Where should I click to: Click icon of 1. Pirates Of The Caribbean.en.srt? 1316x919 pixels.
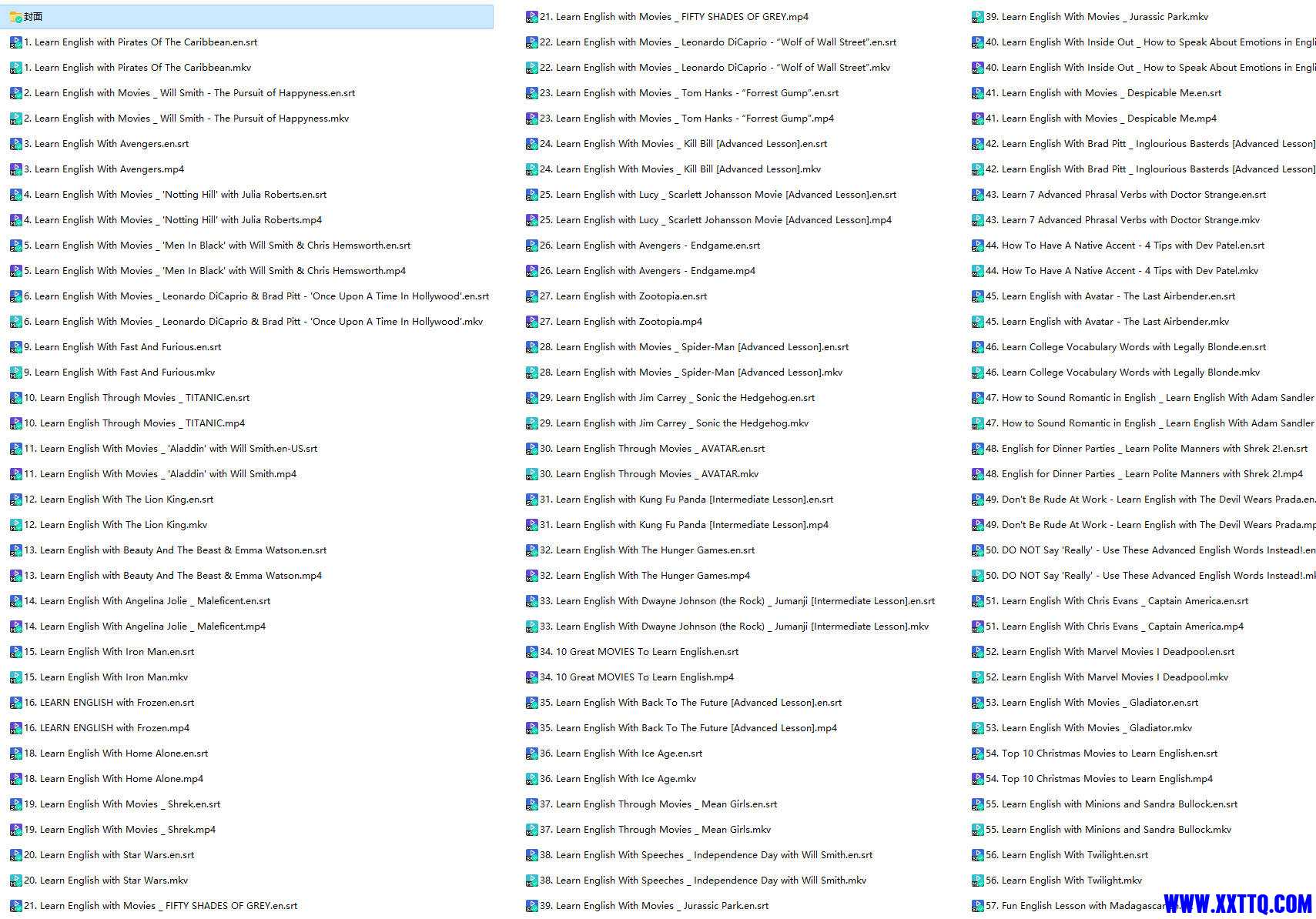(x=15, y=42)
